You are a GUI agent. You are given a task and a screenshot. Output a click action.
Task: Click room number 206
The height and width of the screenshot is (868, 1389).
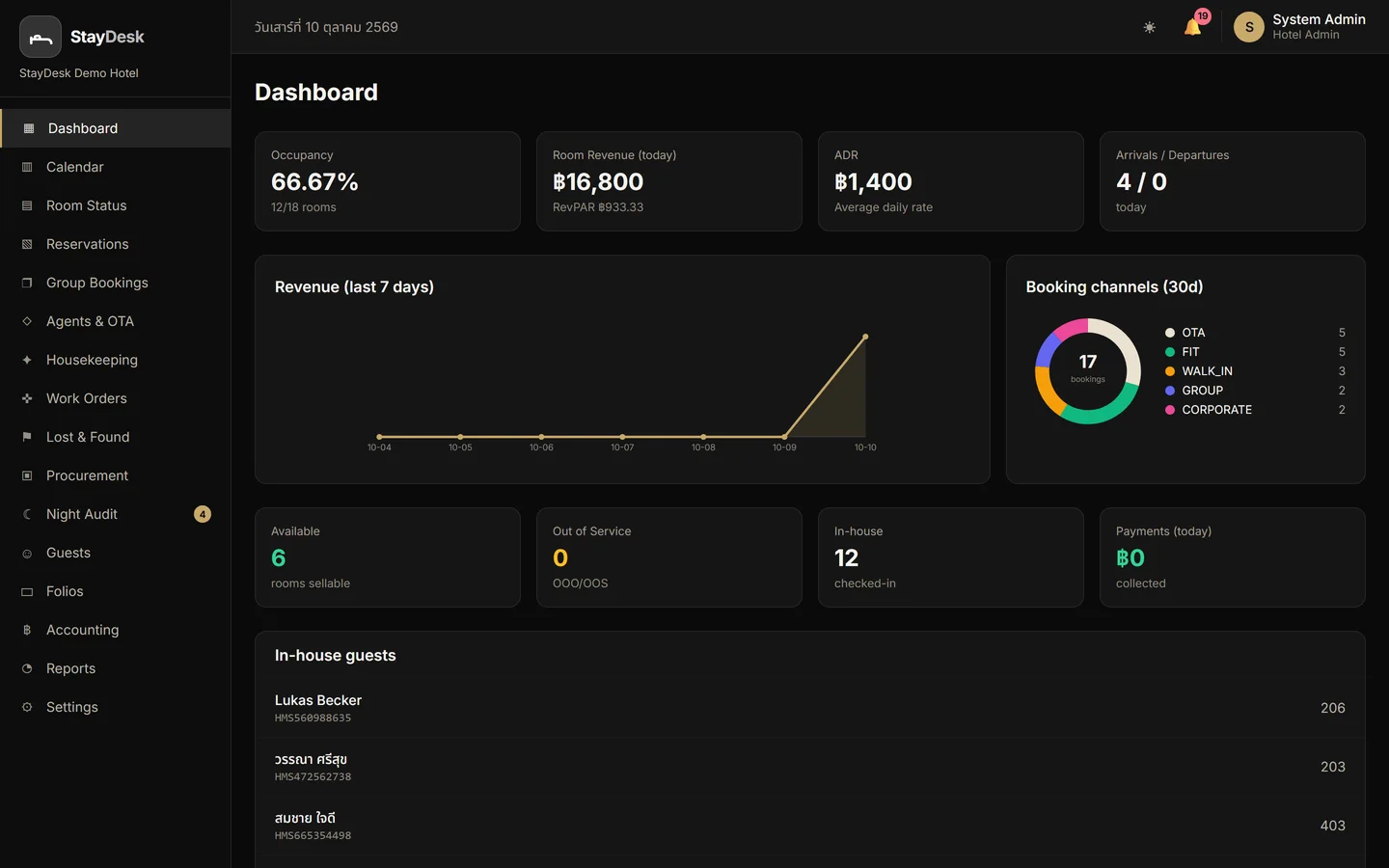1333,708
